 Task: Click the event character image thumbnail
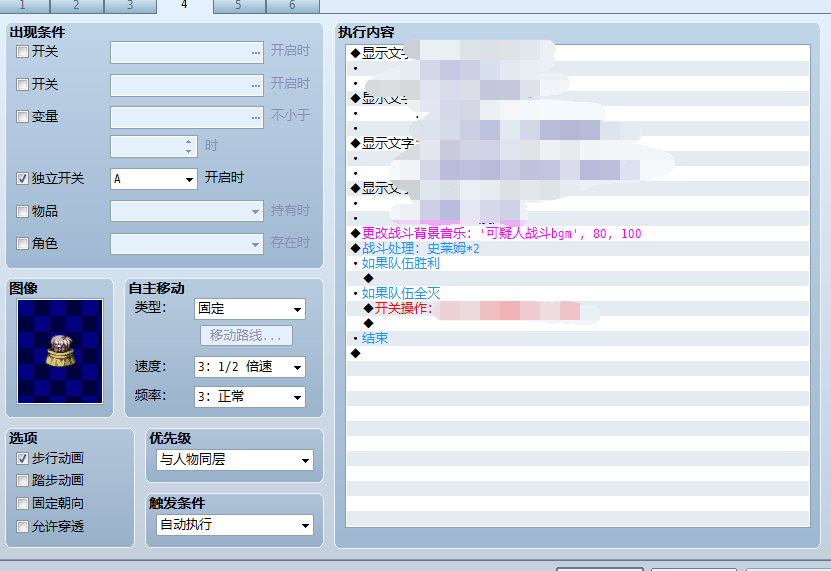tap(60, 352)
